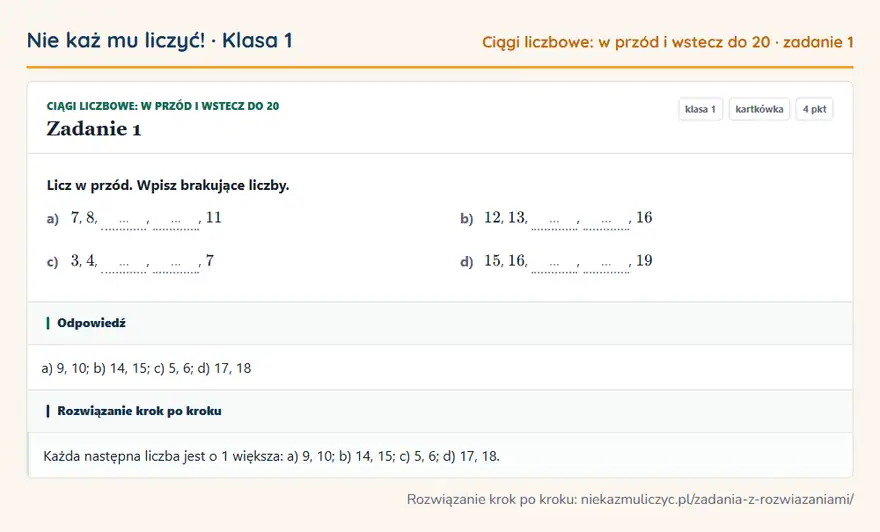
Task: Click the numbers '12, 13' in sequence b)
Action: coord(506,218)
